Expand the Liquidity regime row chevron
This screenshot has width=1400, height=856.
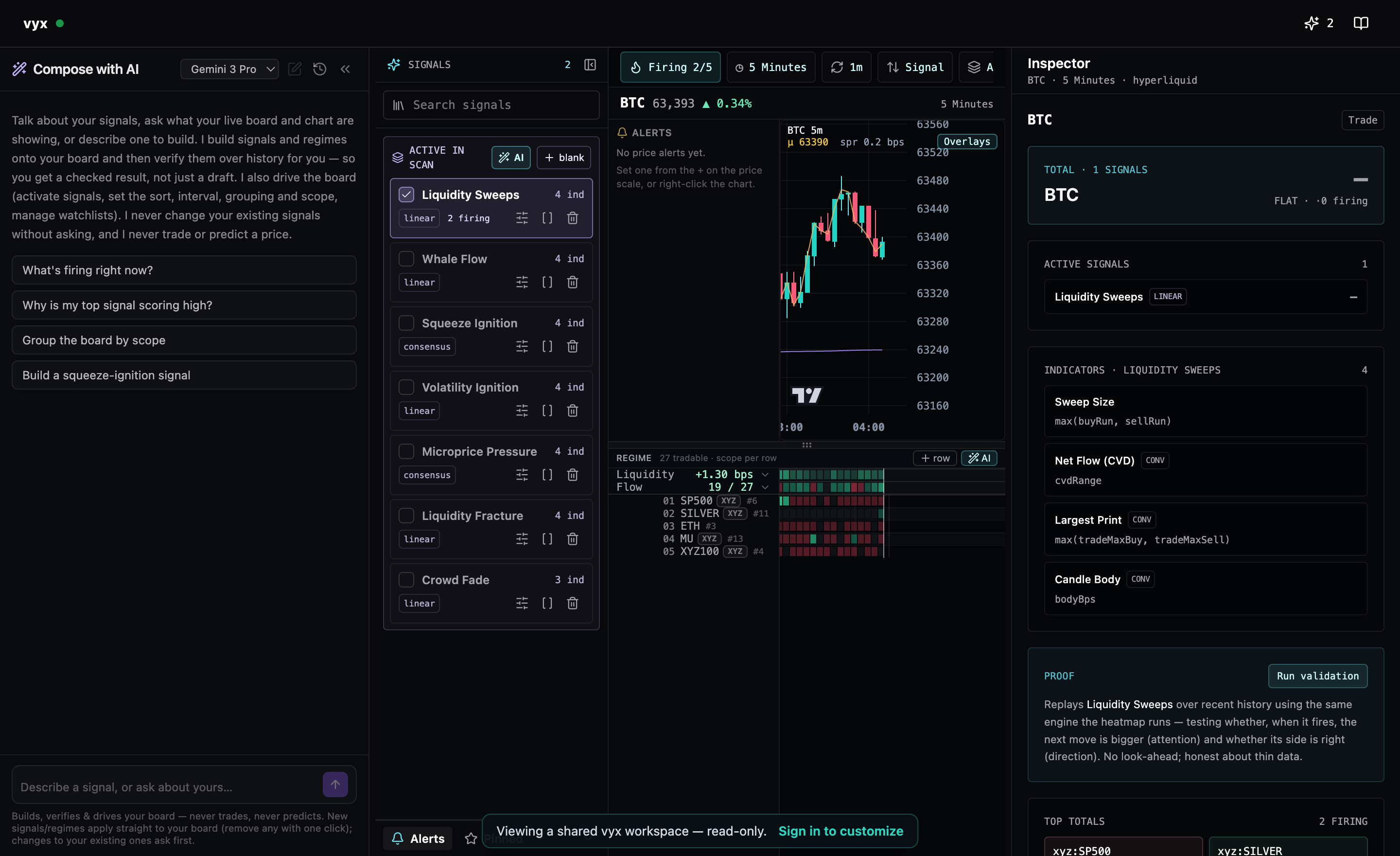pos(765,475)
